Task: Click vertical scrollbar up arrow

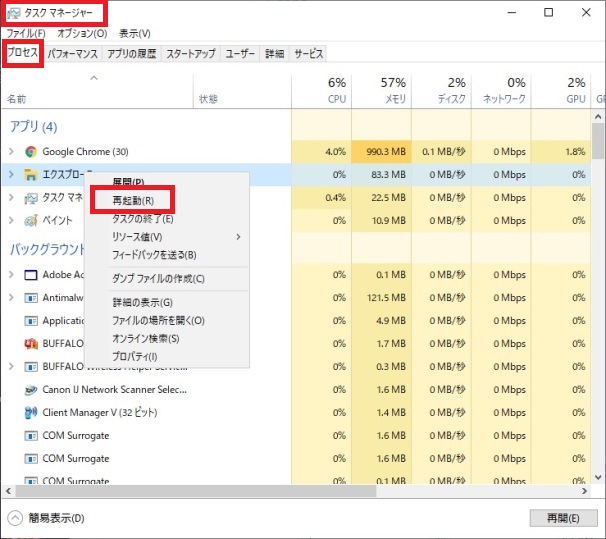Action: [x=598, y=116]
